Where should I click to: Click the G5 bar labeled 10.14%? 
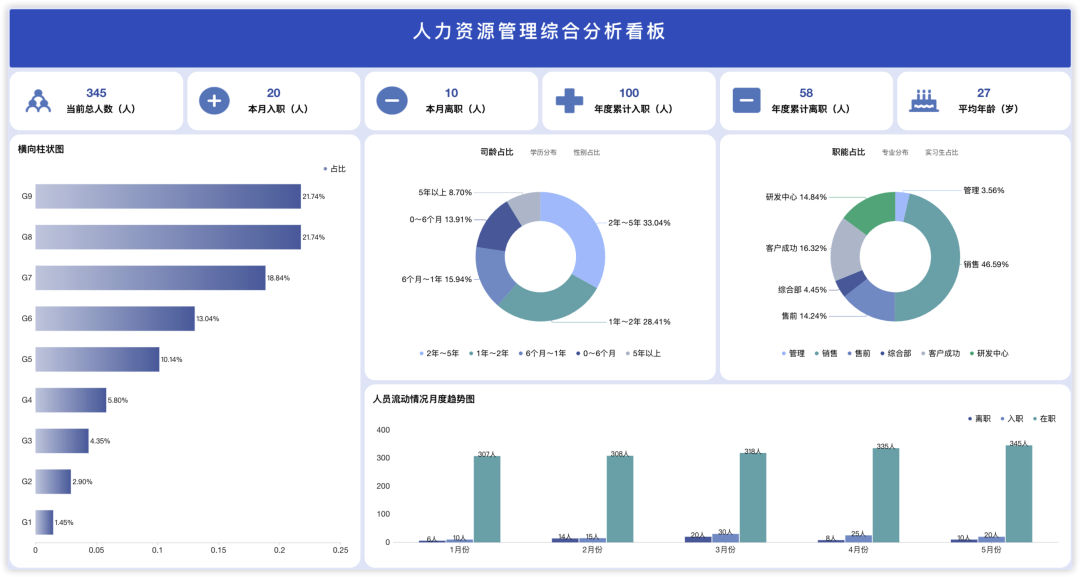tap(97, 359)
